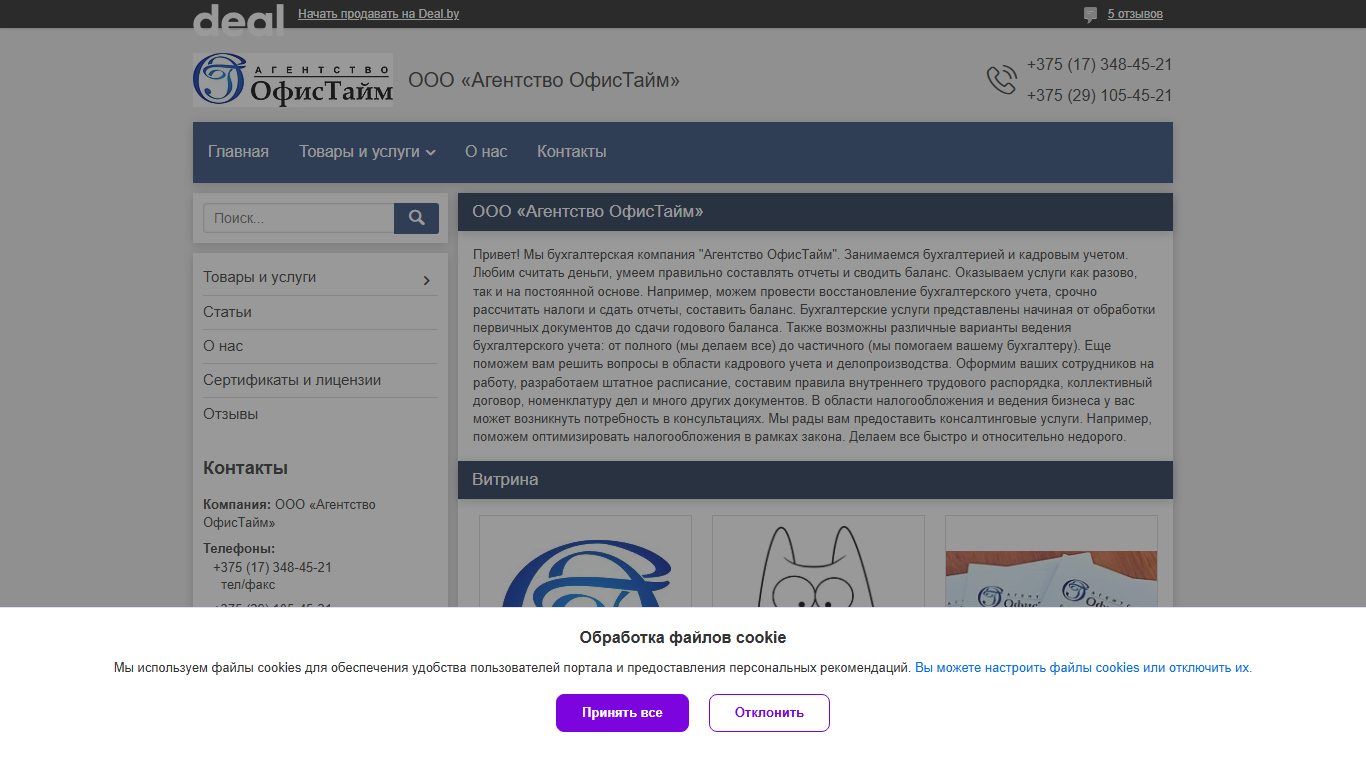
Task: Click header phone +375 (17) 348-45-21
Action: tap(1099, 65)
